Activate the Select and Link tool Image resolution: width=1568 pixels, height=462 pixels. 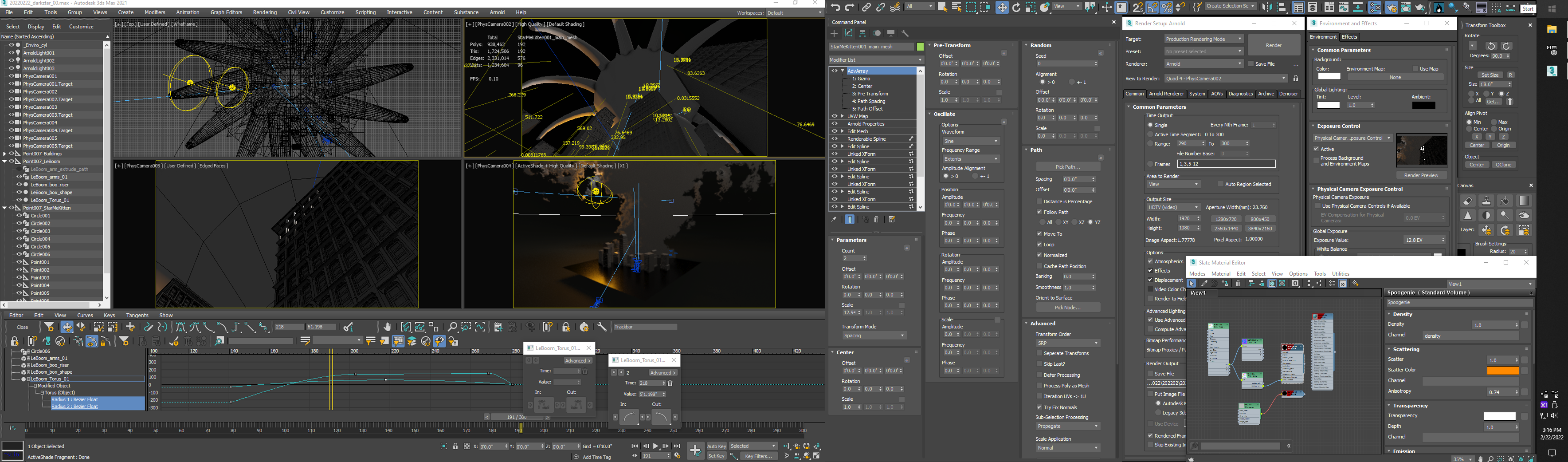[x=867, y=7]
